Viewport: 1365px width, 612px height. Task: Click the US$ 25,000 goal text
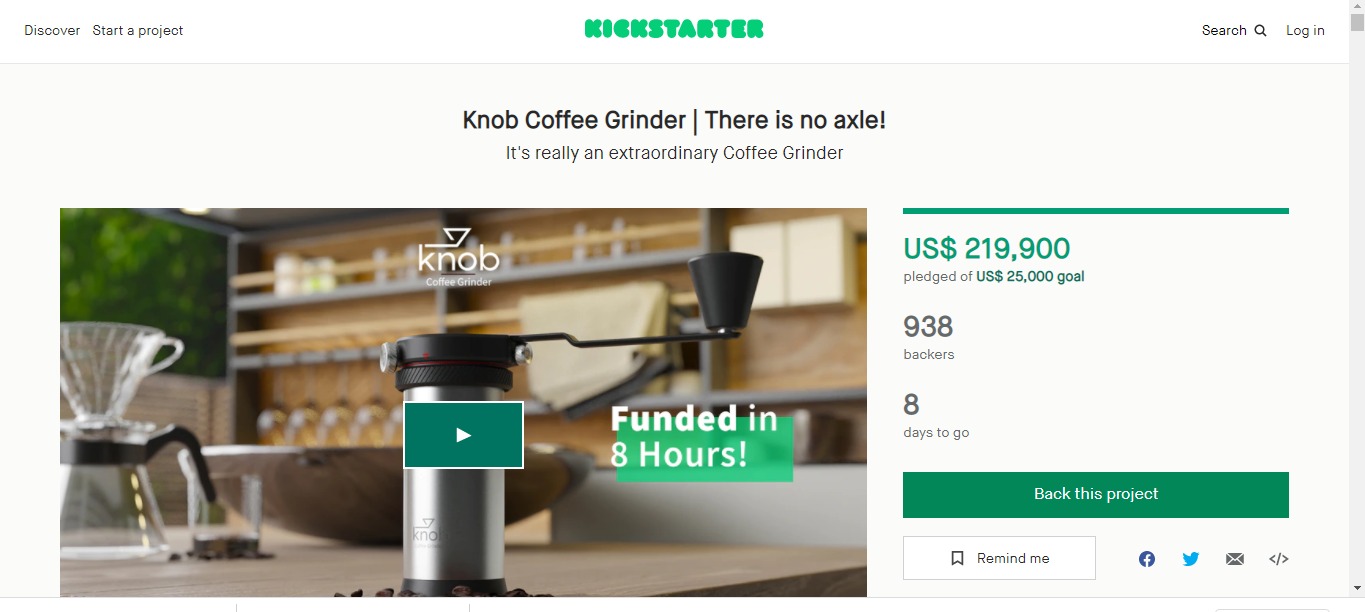(1030, 277)
